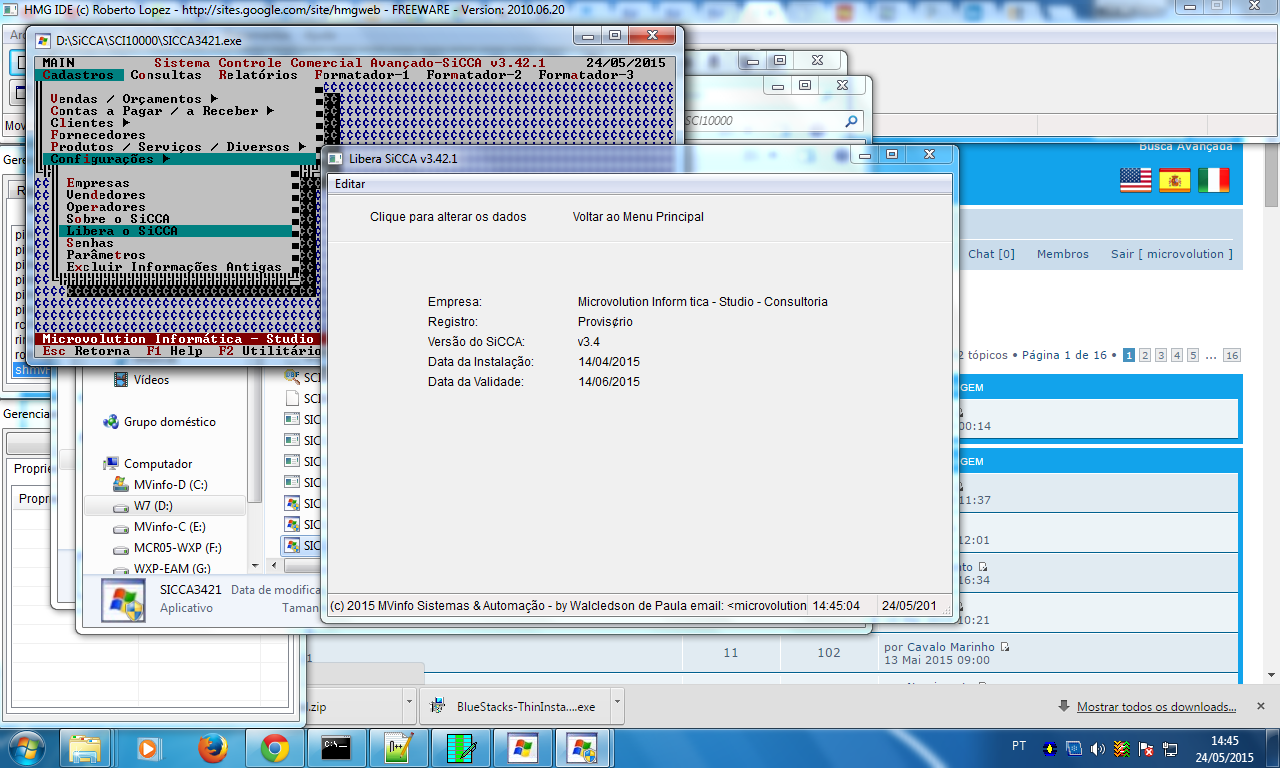1280x768 pixels.
Task: Launch Google Chrome from the taskbar
Action: (275, 747)
